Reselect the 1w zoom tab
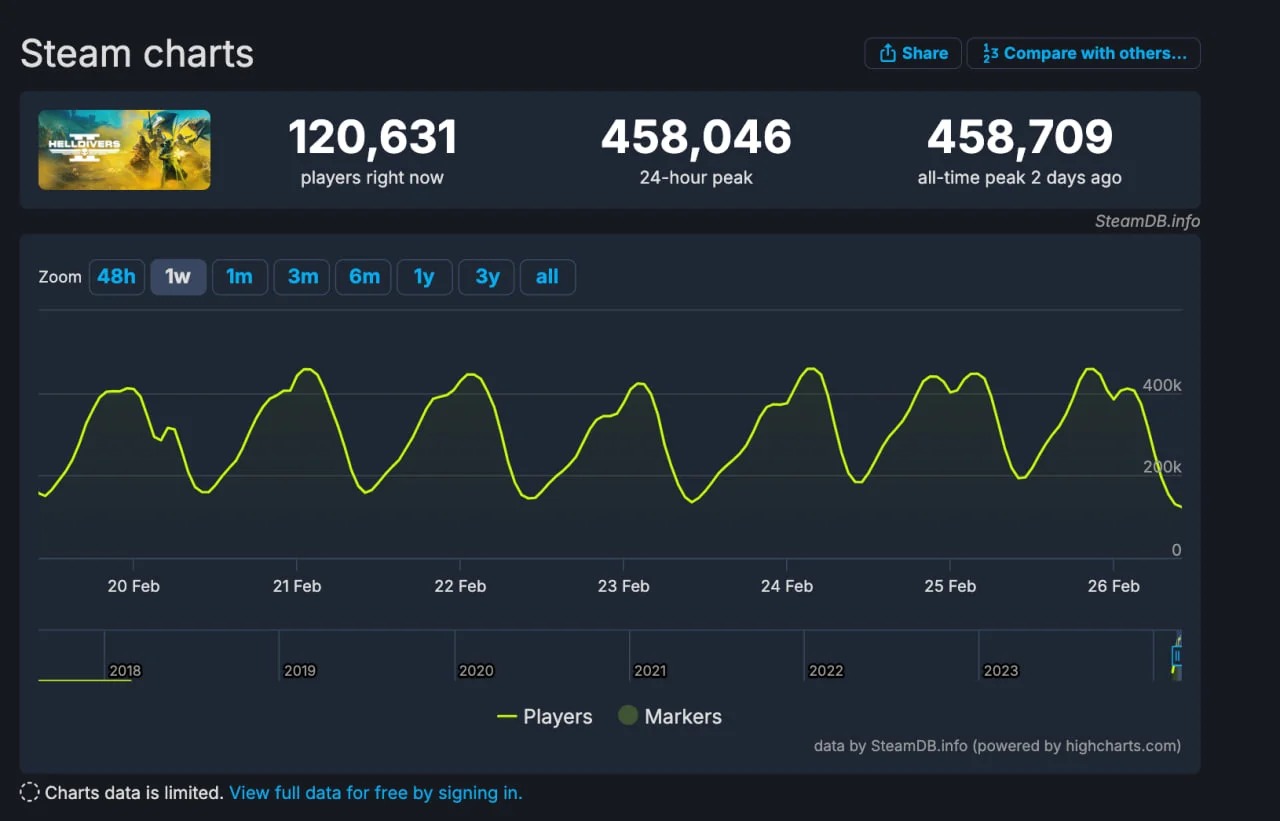The image size is (1280, 821). tap(178, 277)
